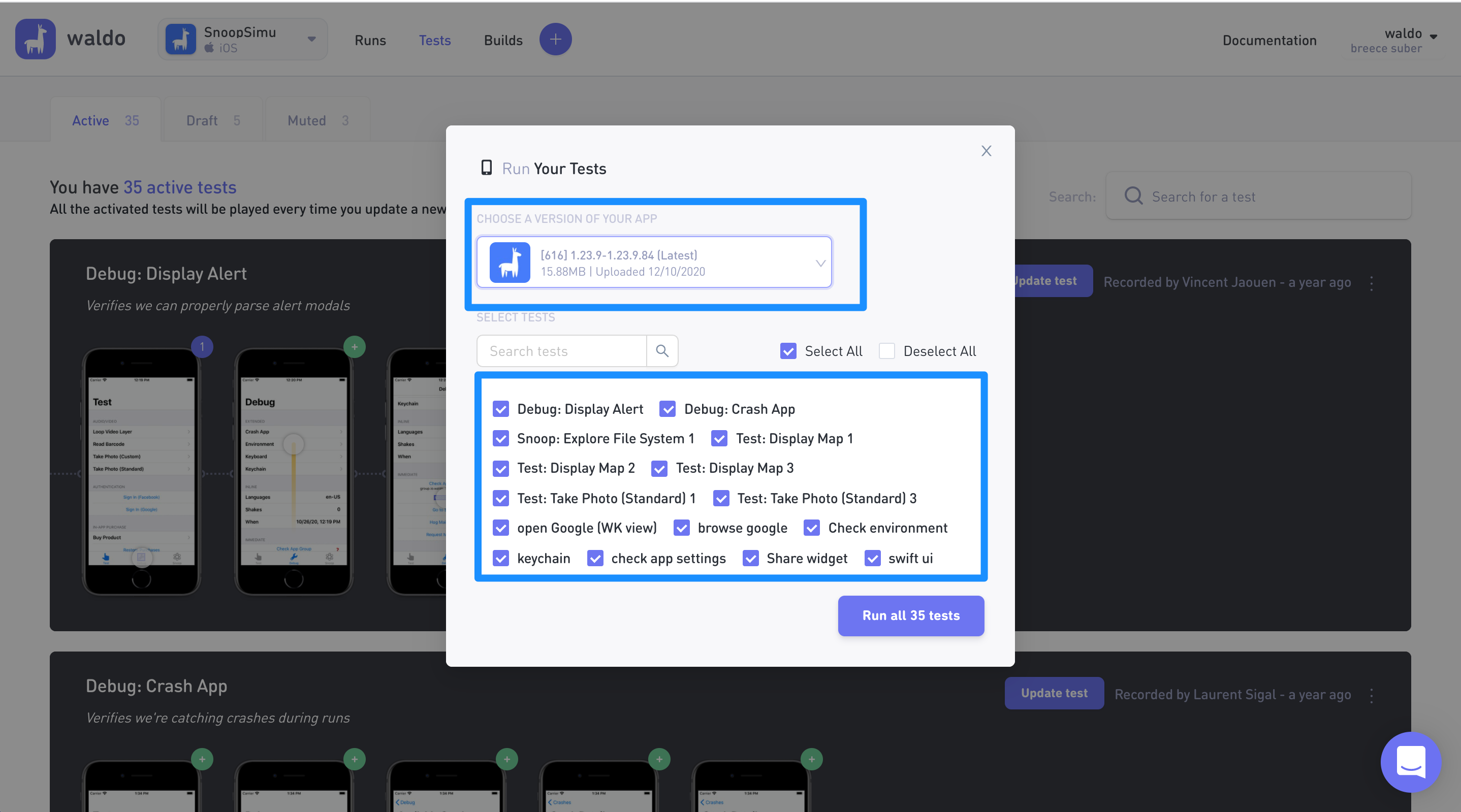
Task: Click the fourth green plus badge in Crash App row
Action: [x=659, y=759]
